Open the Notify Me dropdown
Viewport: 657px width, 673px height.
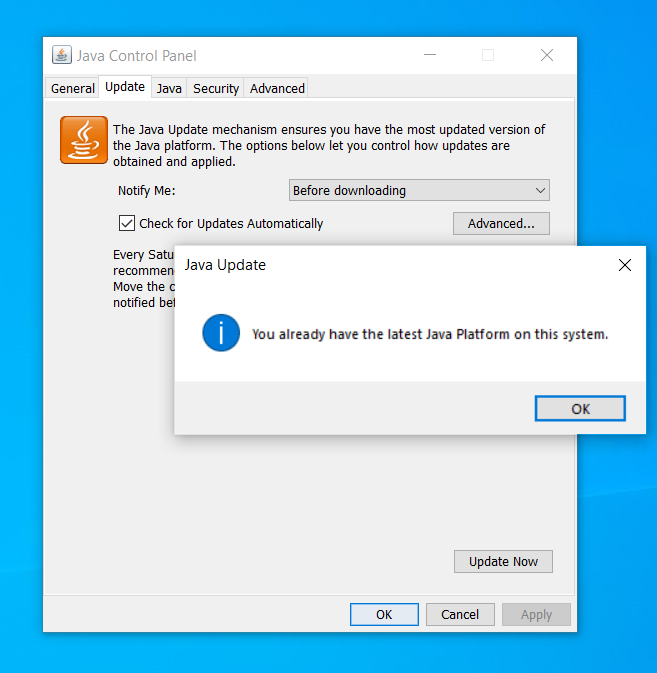pyautogui.click(x=419, y=190)
